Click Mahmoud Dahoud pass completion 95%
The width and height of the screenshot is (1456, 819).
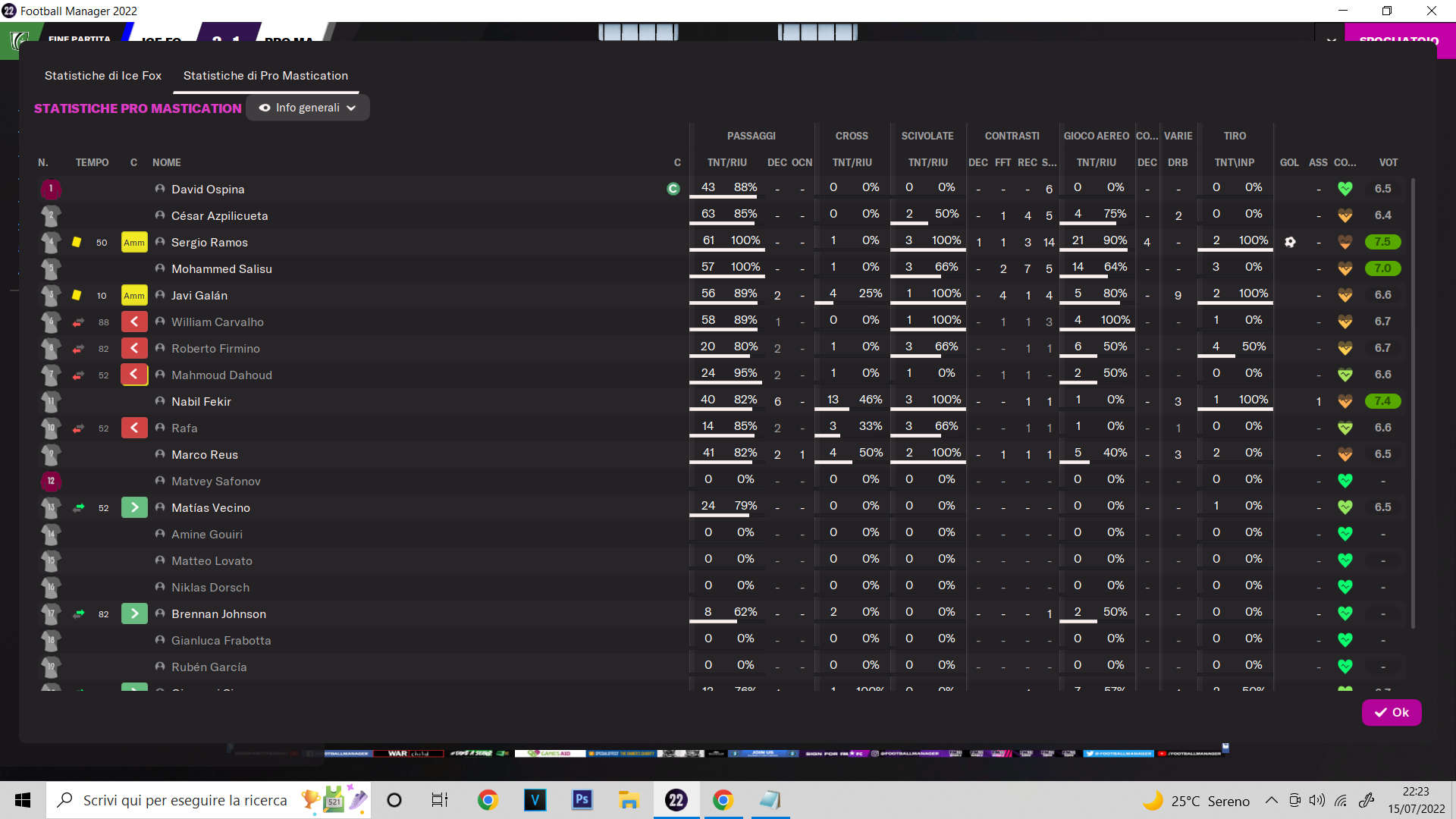coord(745,373)
